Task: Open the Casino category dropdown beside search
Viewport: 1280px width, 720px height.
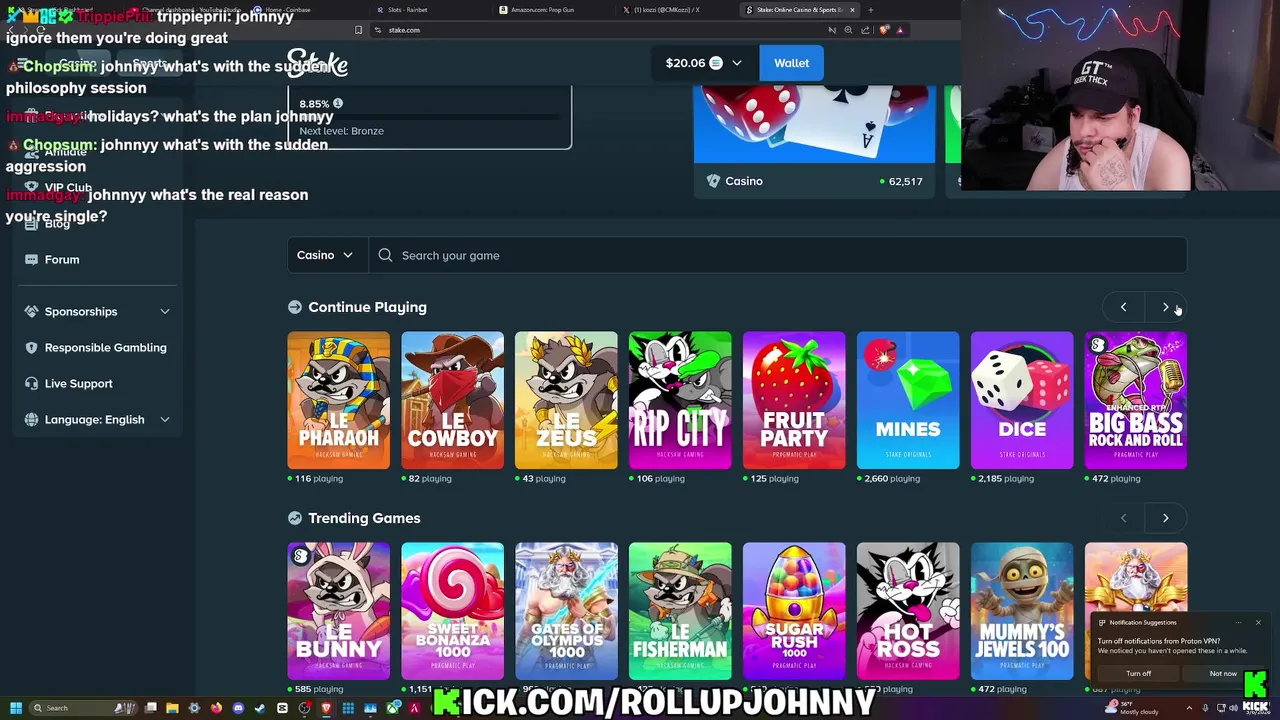Action: pyautogui.click(x=327, y=255)
